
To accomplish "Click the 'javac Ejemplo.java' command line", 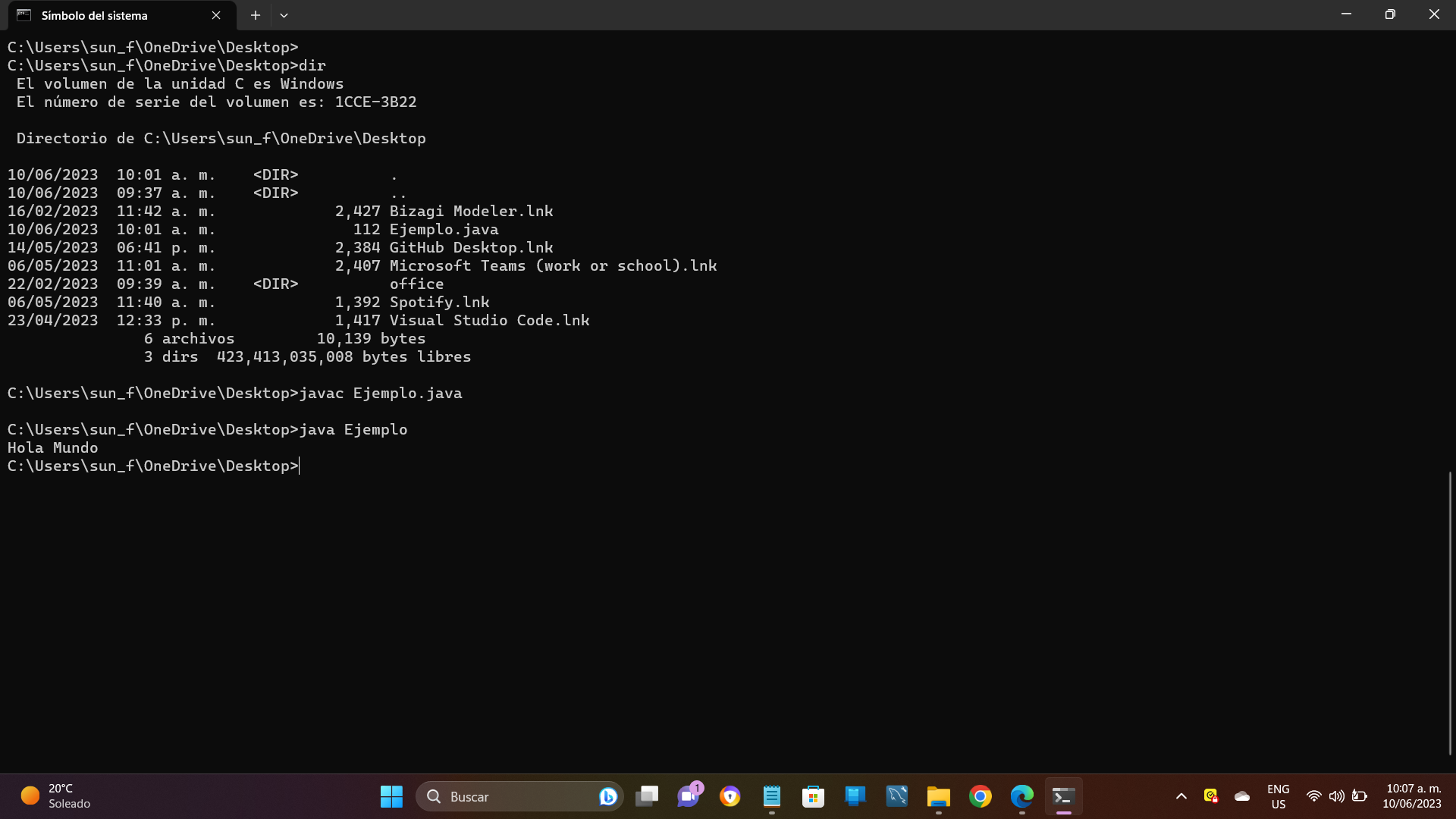I will pos(235,393).
